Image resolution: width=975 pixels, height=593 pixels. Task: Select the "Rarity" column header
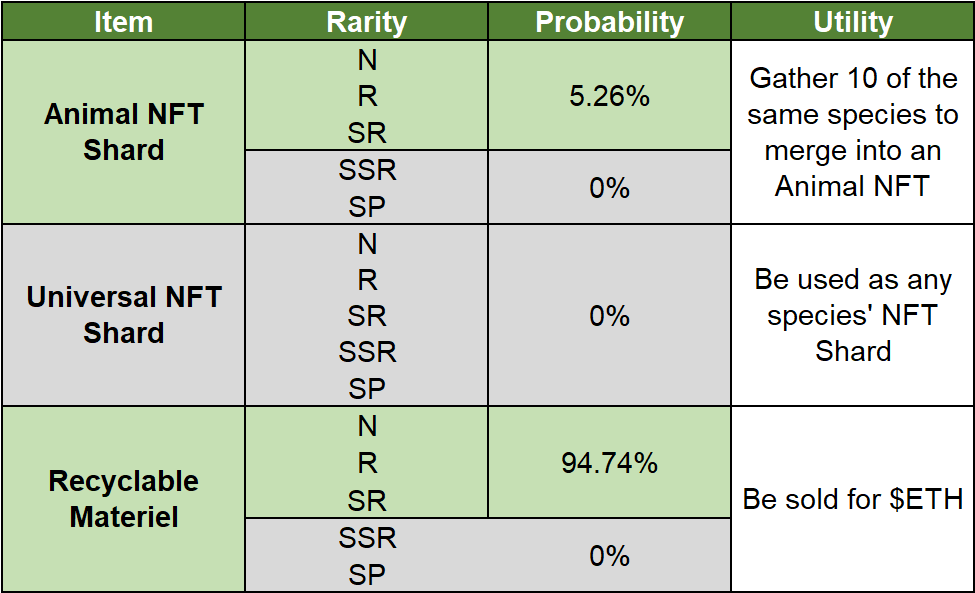(367, 21)
